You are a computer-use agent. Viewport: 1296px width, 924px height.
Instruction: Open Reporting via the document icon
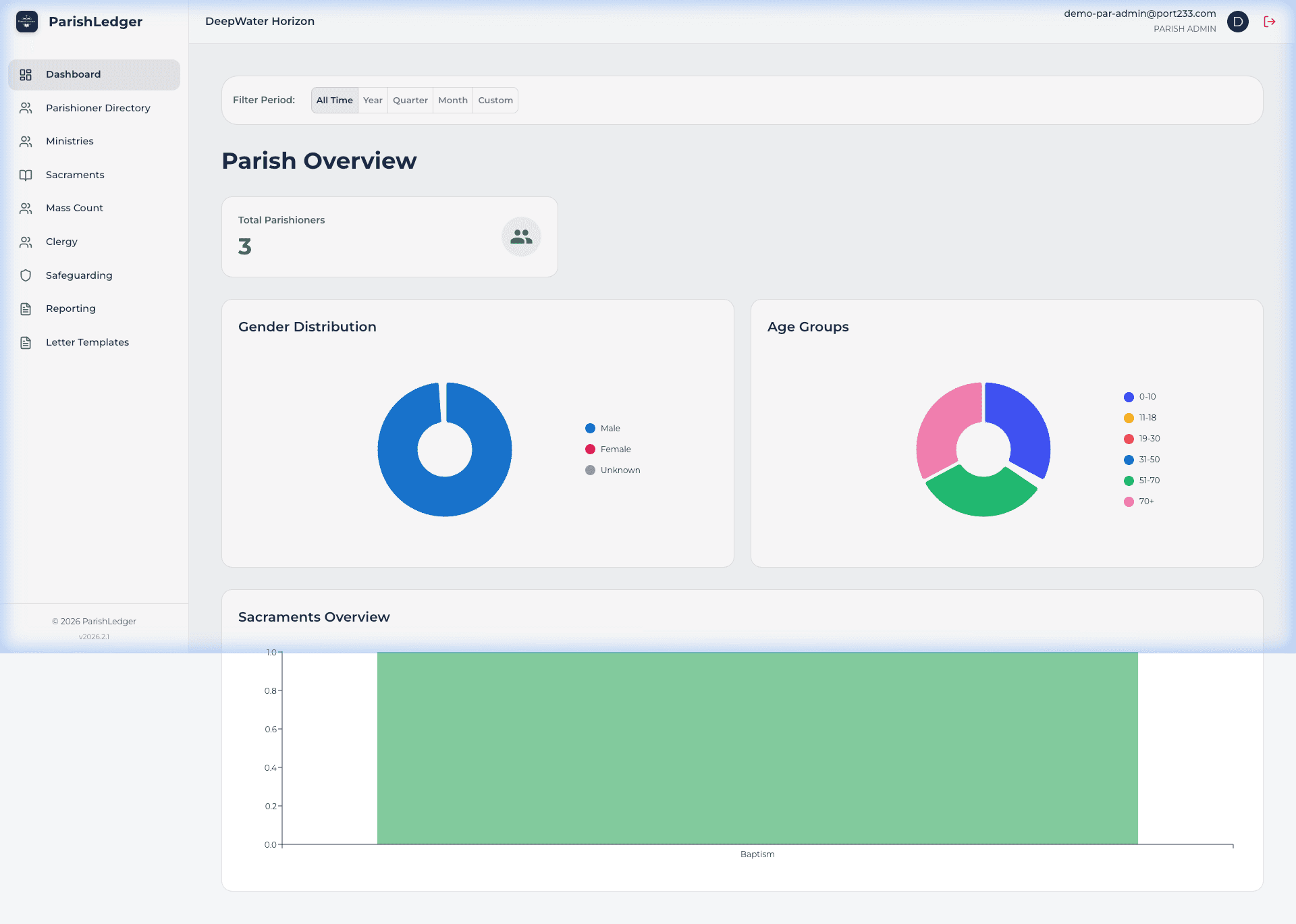pos(26,308)
